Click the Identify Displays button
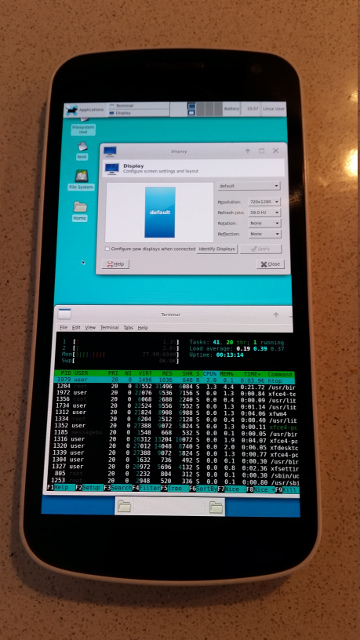The height and width of the screenshot is (640, 360). pyautogui.click(x=216, y=249)
